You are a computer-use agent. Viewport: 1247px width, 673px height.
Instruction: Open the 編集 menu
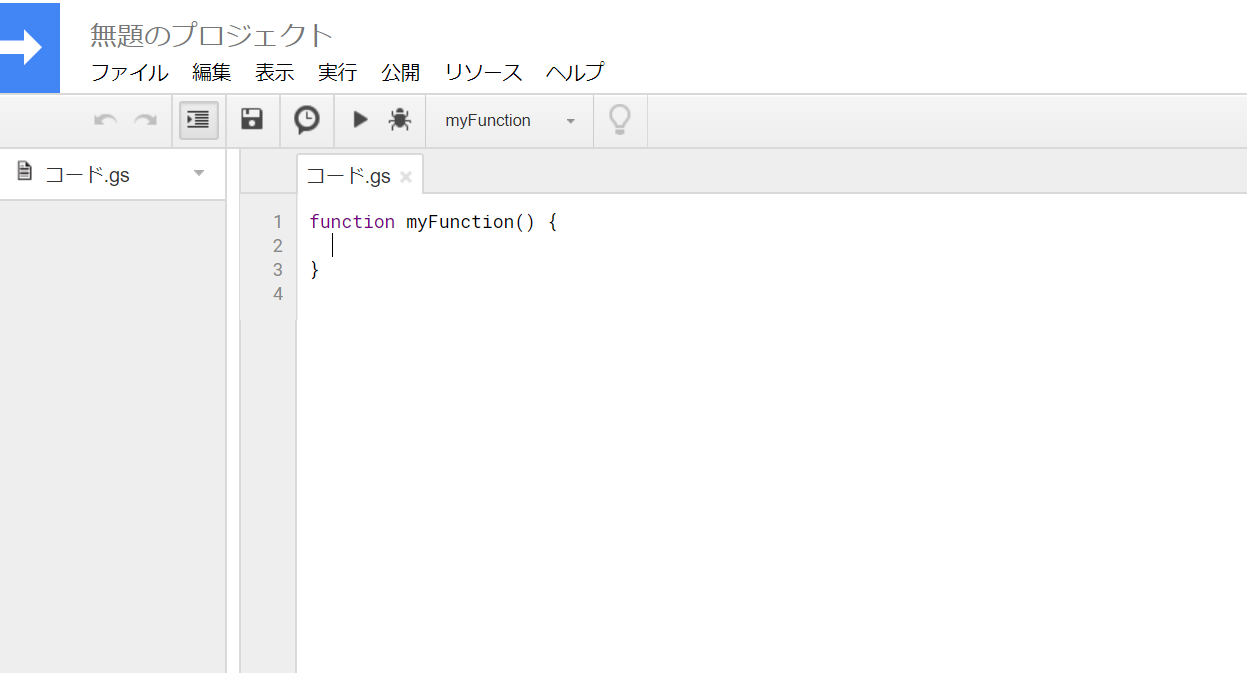[x=212, y=72]
